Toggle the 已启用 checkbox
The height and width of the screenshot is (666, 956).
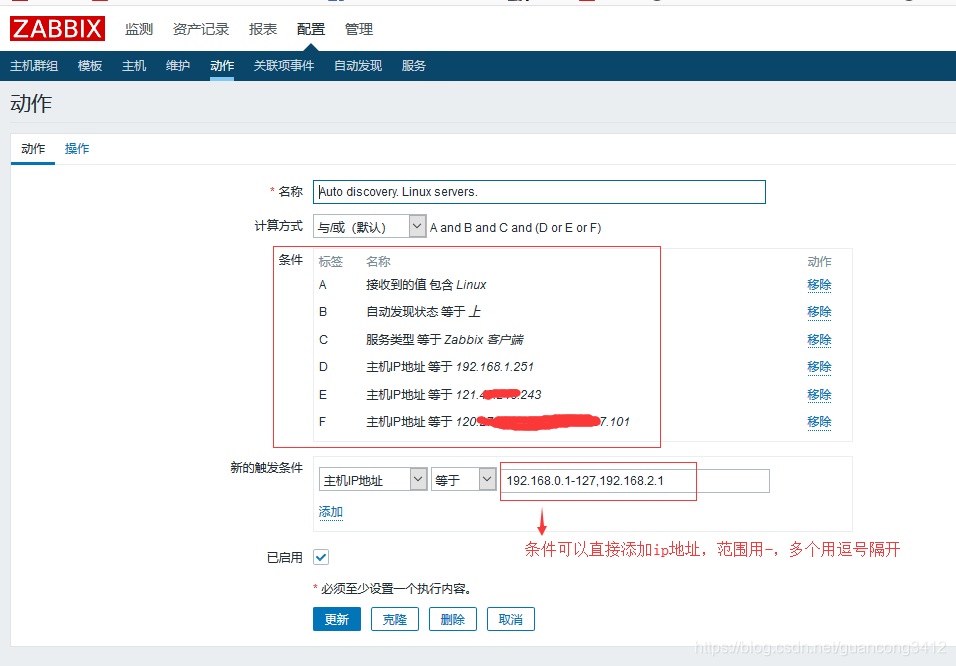click(x=321, y=557)
